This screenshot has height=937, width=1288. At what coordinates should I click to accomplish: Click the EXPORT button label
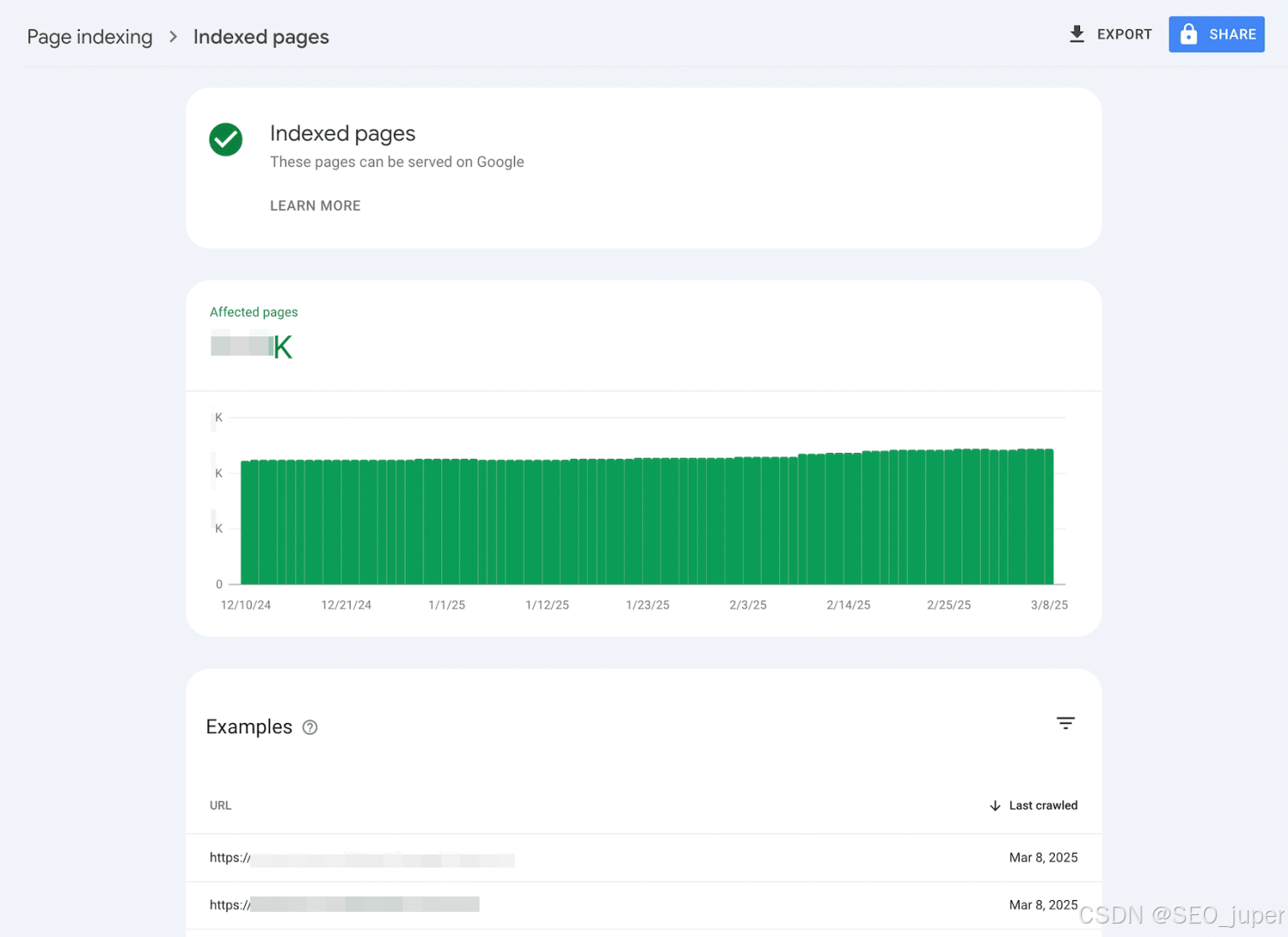tap(1124, 34)
